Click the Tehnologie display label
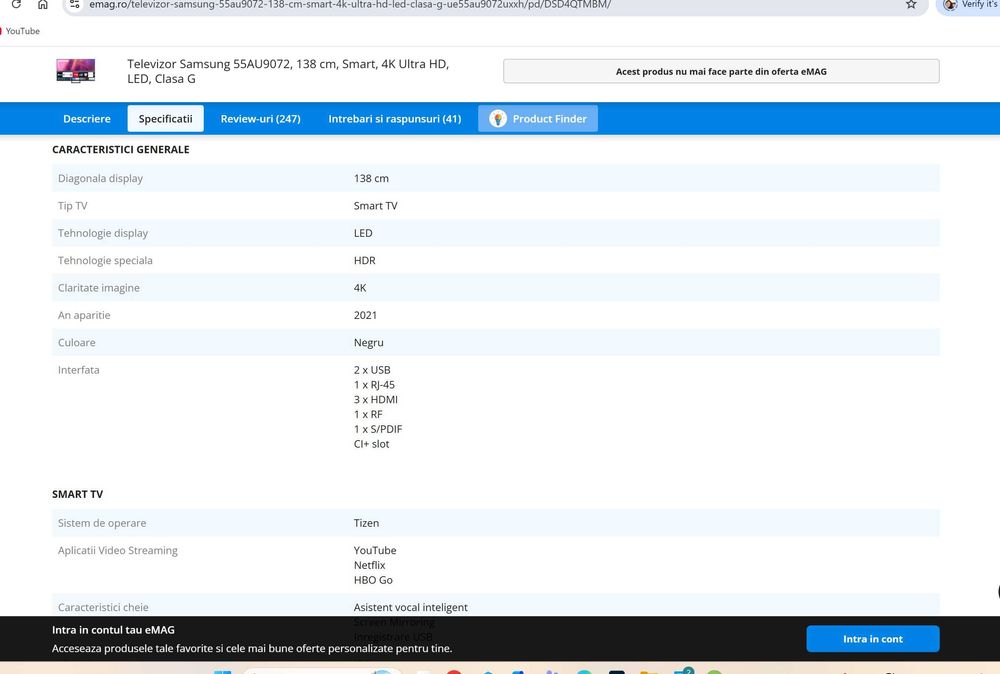 tap(103, 233)
